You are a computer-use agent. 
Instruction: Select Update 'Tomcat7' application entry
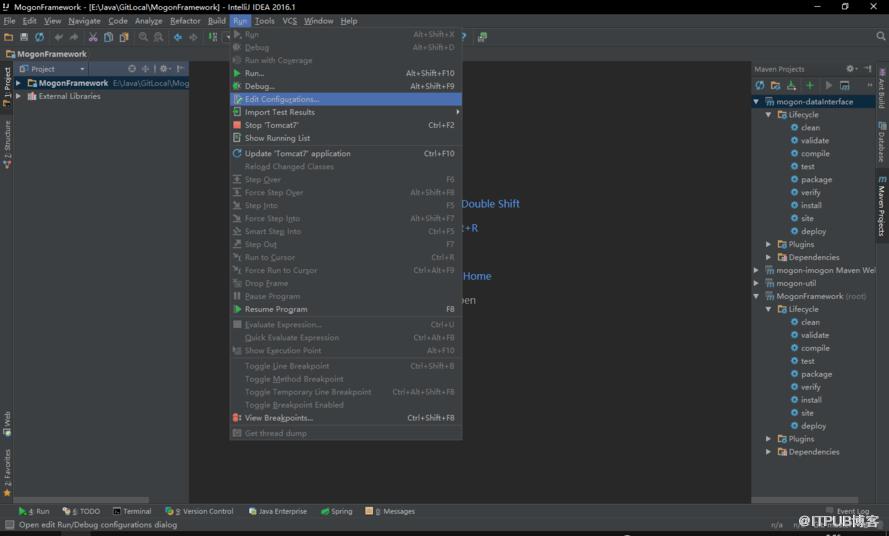(346, 154)
